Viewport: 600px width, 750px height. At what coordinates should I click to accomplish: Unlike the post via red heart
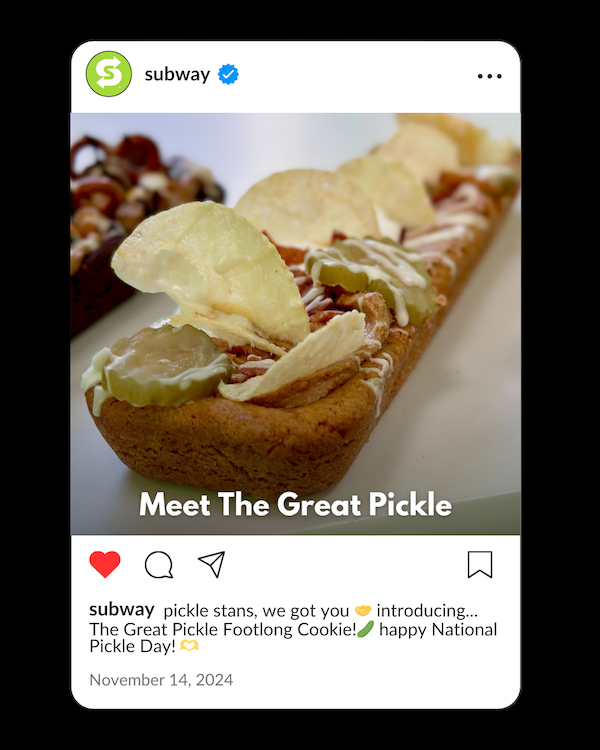pos(105,564)
